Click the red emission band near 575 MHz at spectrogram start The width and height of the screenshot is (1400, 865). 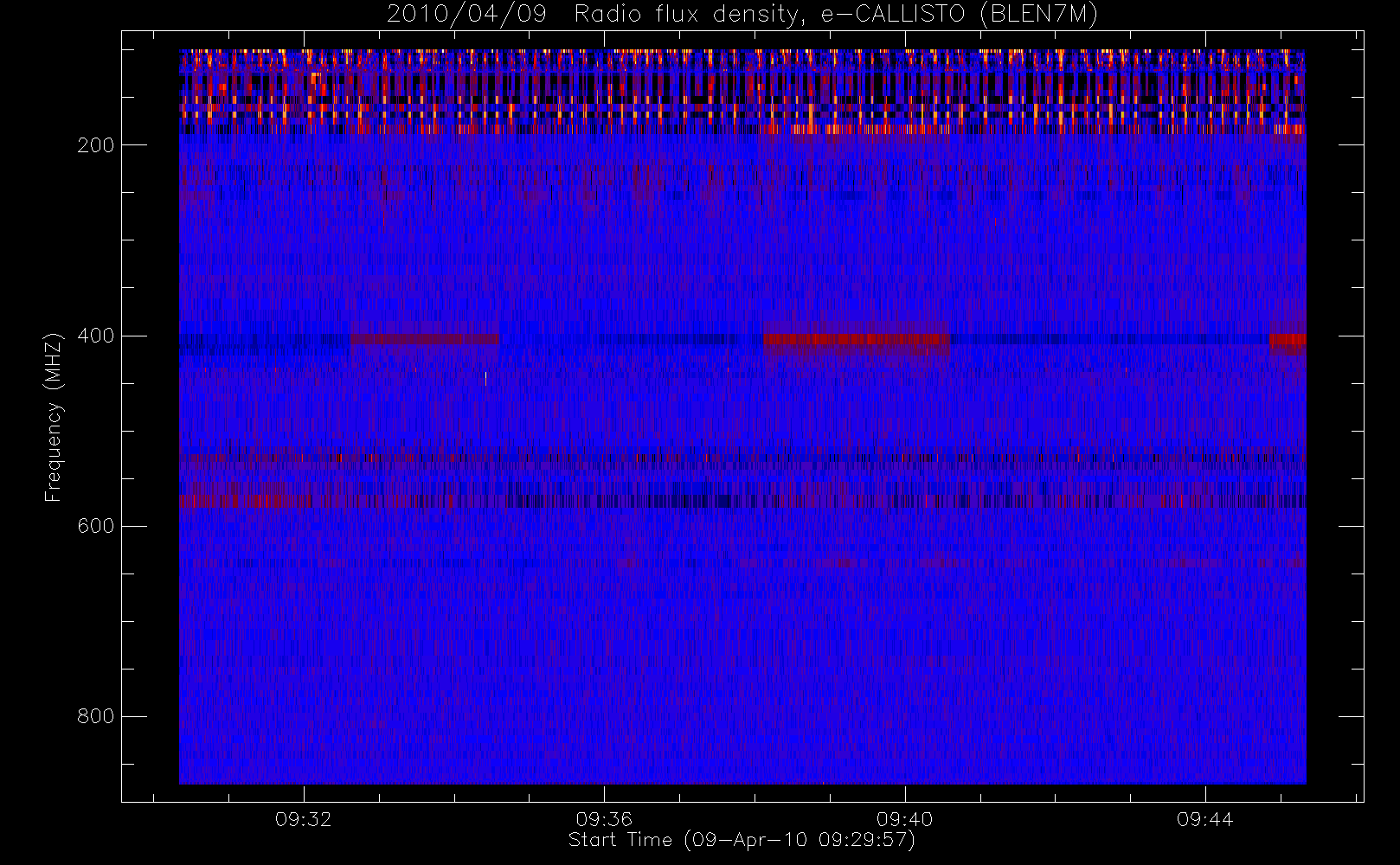coord(246,501)
